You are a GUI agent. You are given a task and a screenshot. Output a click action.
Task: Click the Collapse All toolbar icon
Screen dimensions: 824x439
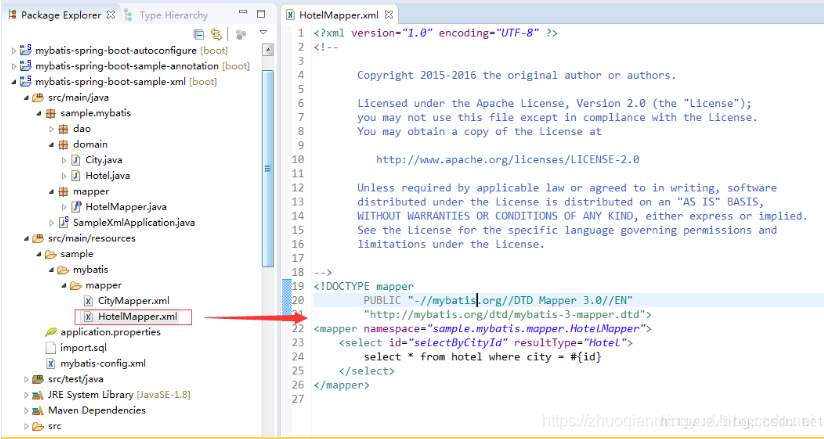click(199, 35)
